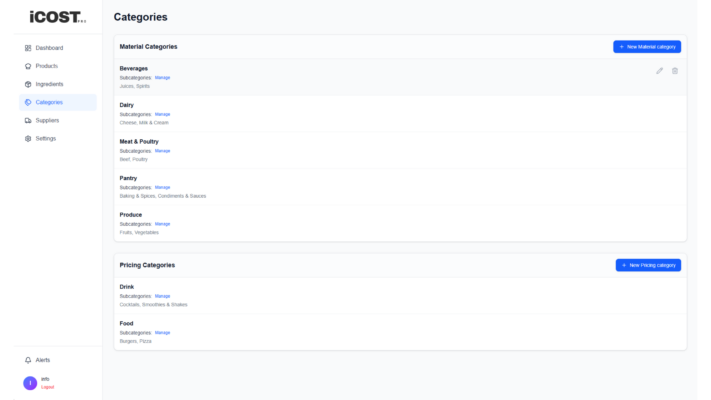Manage subcategories of Pantry
711x400 pixels.
point(162,187)
